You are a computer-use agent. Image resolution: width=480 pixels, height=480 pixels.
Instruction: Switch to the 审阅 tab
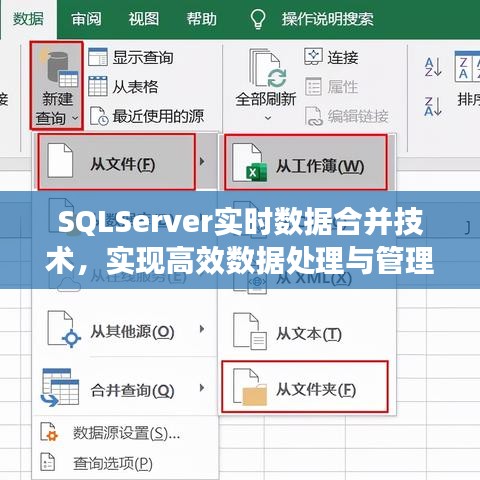[86, 19]
